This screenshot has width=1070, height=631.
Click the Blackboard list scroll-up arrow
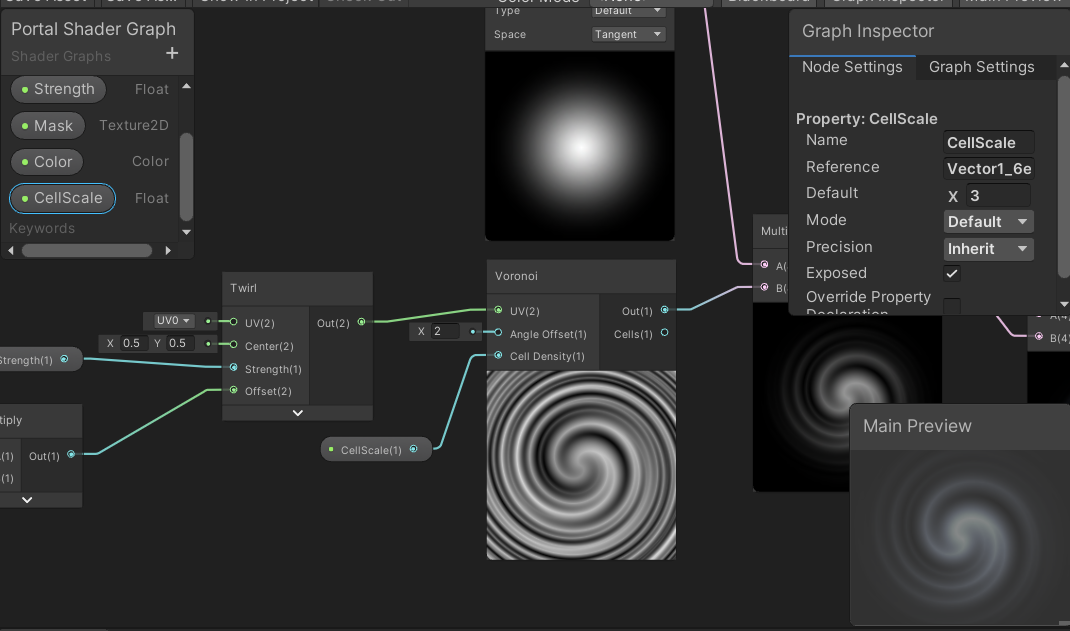(186, 87)
